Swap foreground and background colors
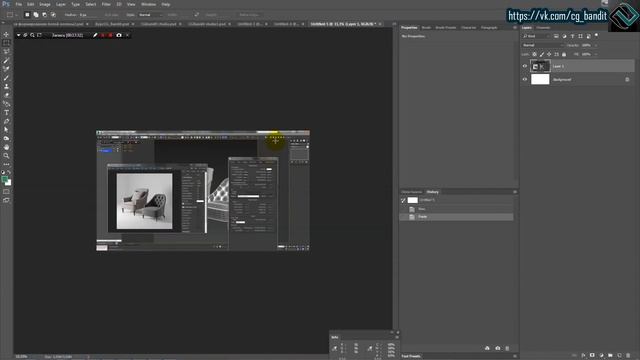 click(x=9, y=172)
